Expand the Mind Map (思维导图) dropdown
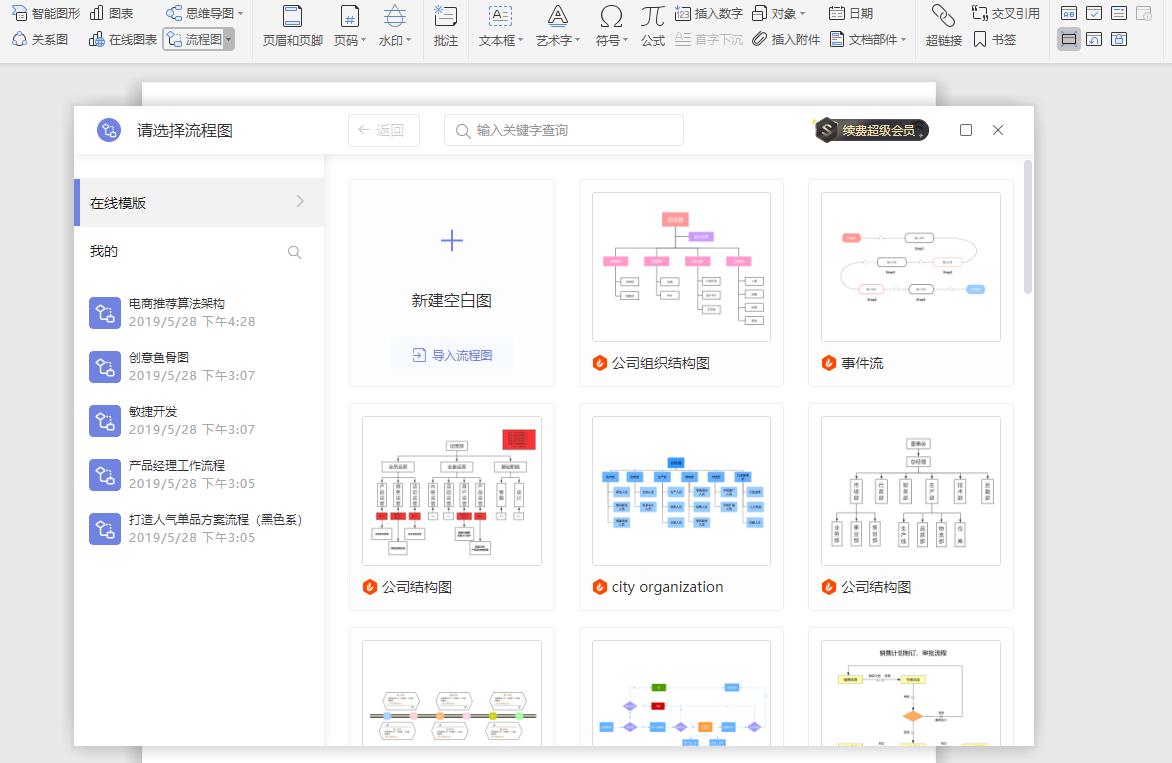The image size is (1172, 763). (x=241, y=13)
